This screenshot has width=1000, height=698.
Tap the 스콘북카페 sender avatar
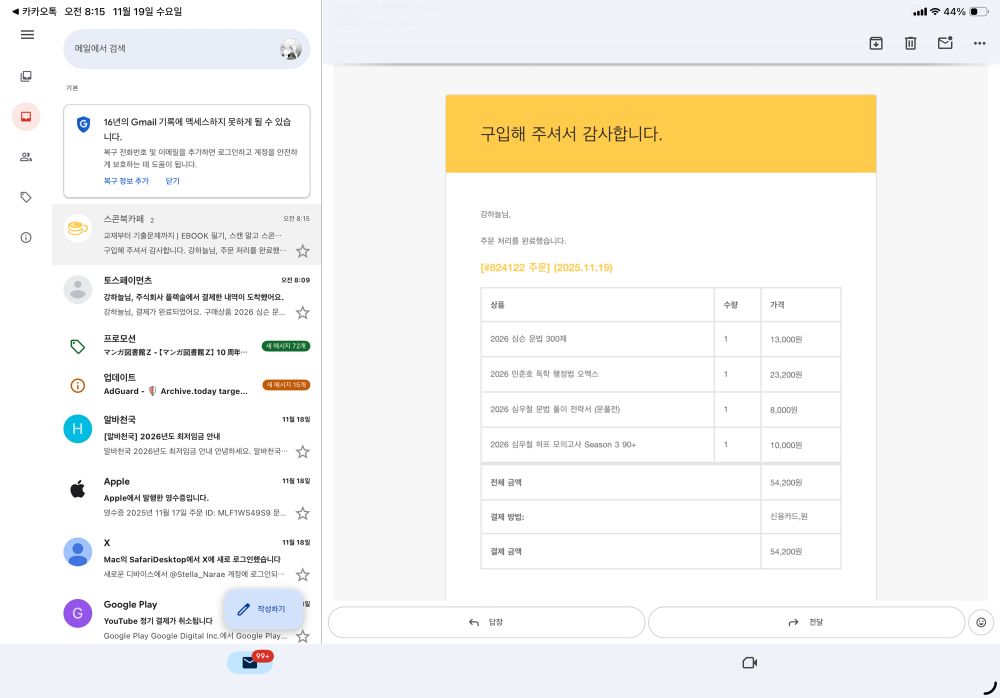click(78, 228)
